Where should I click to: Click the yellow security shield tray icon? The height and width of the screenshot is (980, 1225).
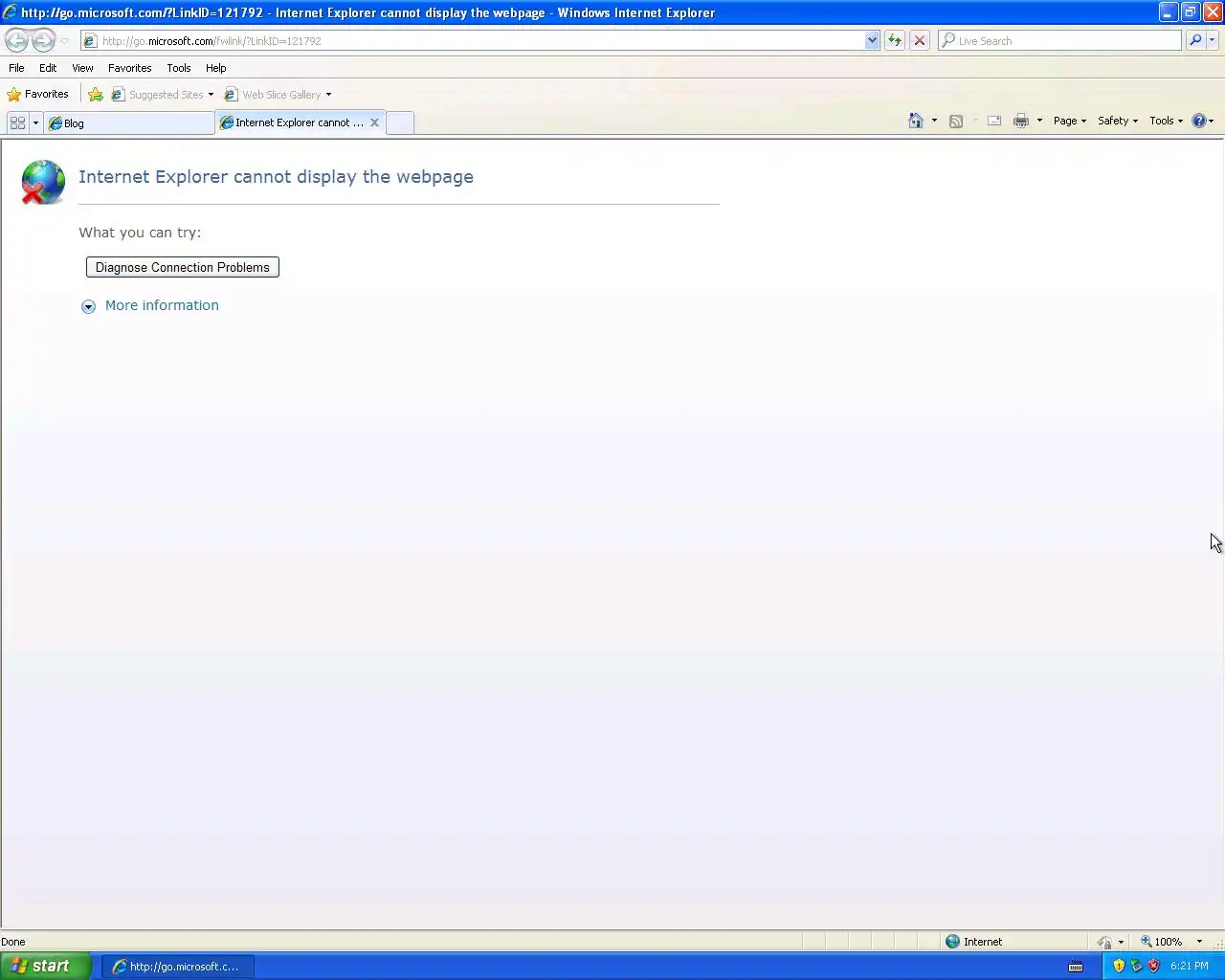(x=1119, y=966)
